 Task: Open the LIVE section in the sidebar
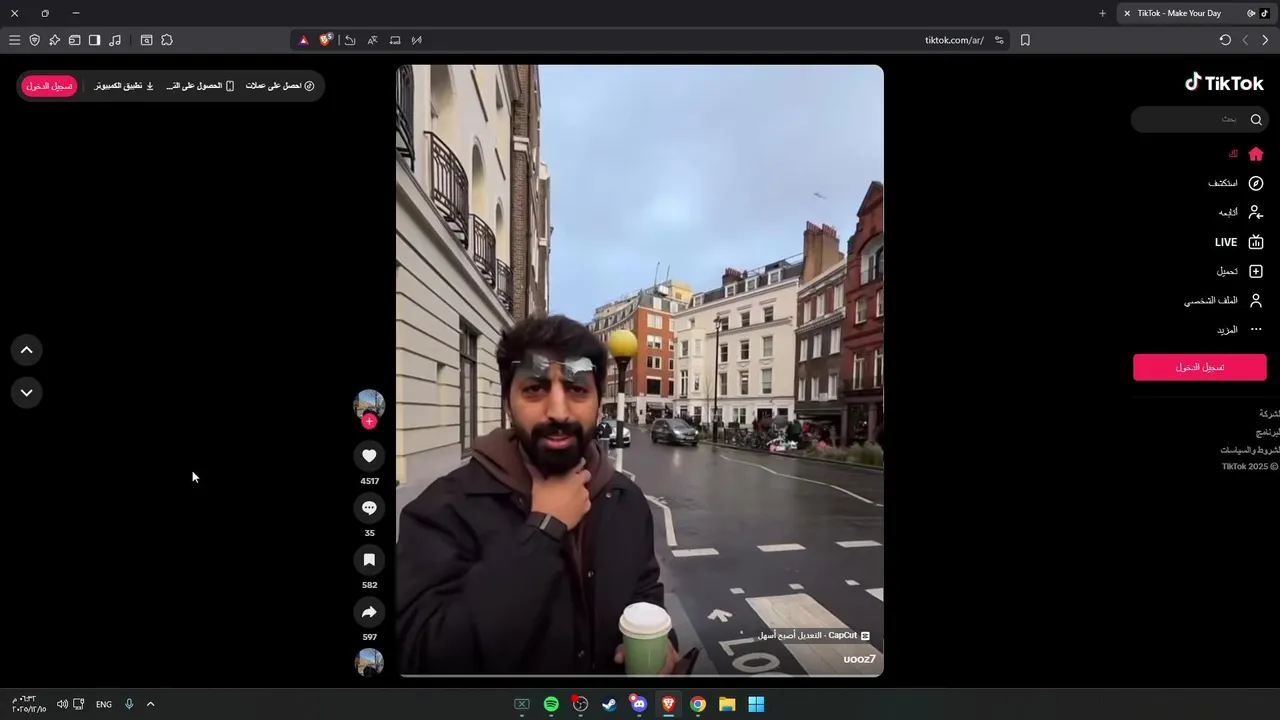[1239, 242]
